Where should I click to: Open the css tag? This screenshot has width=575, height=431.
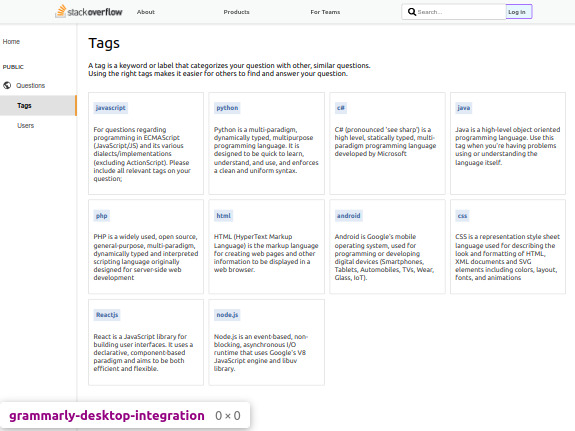point(462,216)
